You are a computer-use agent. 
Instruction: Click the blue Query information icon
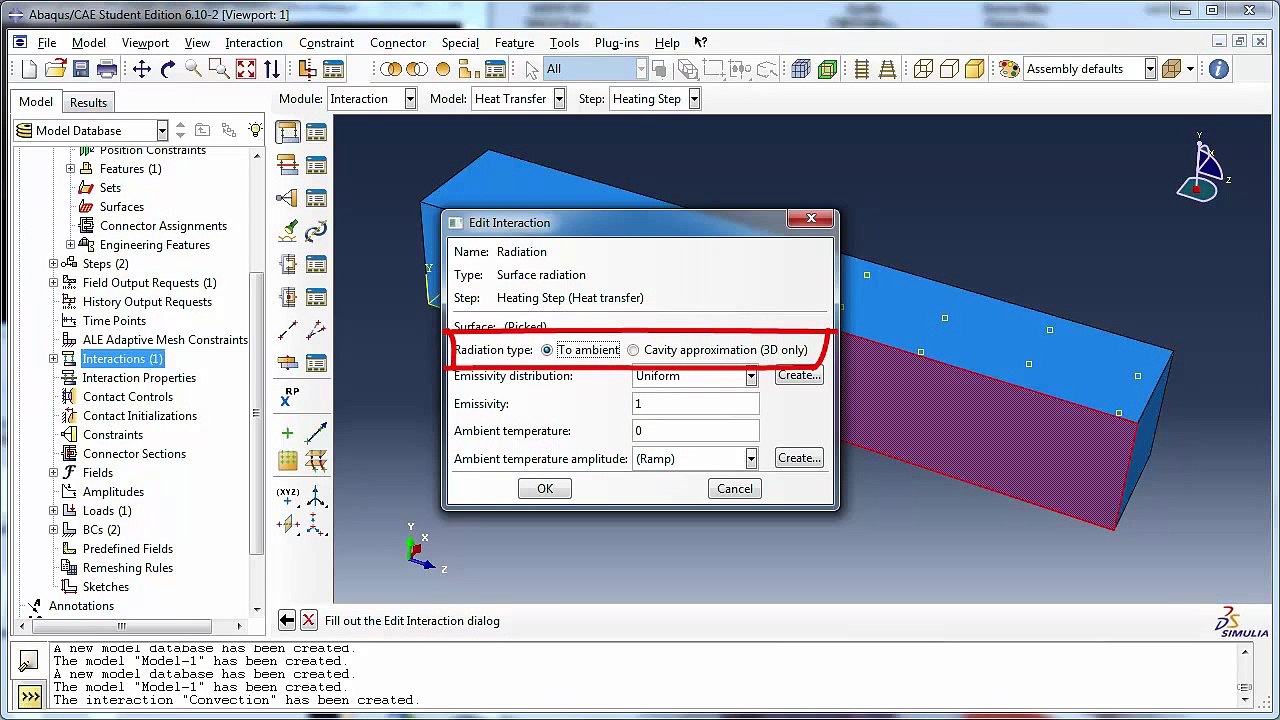[x=1218, y=69]
